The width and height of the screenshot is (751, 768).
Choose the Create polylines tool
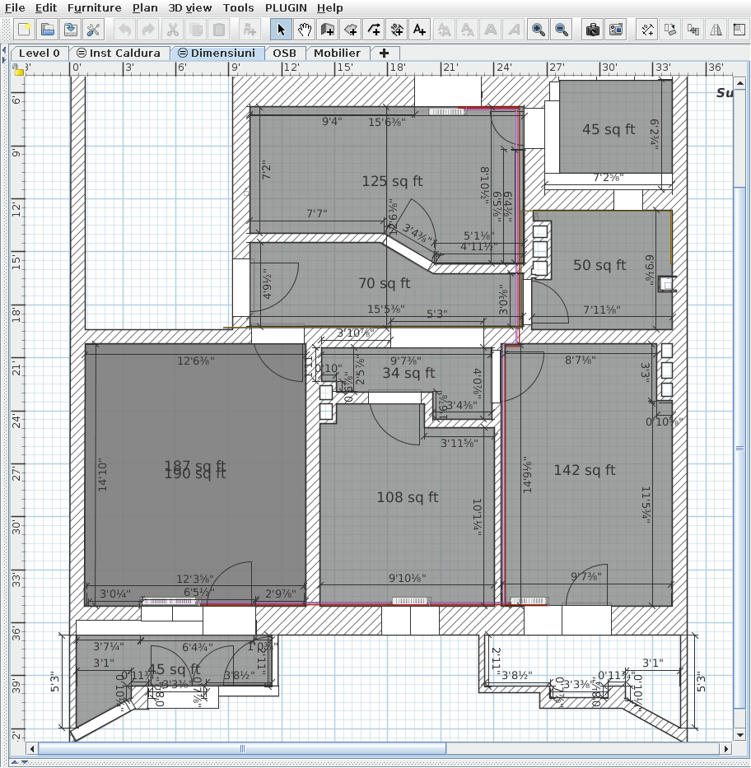point(374,30)
